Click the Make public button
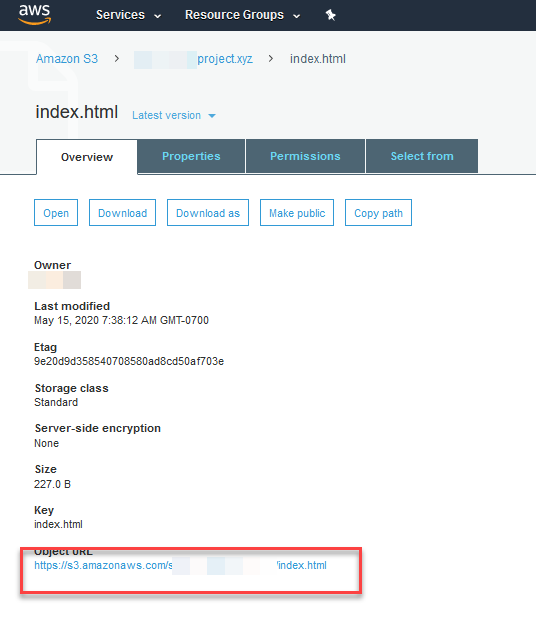 [x=297, y=213]
